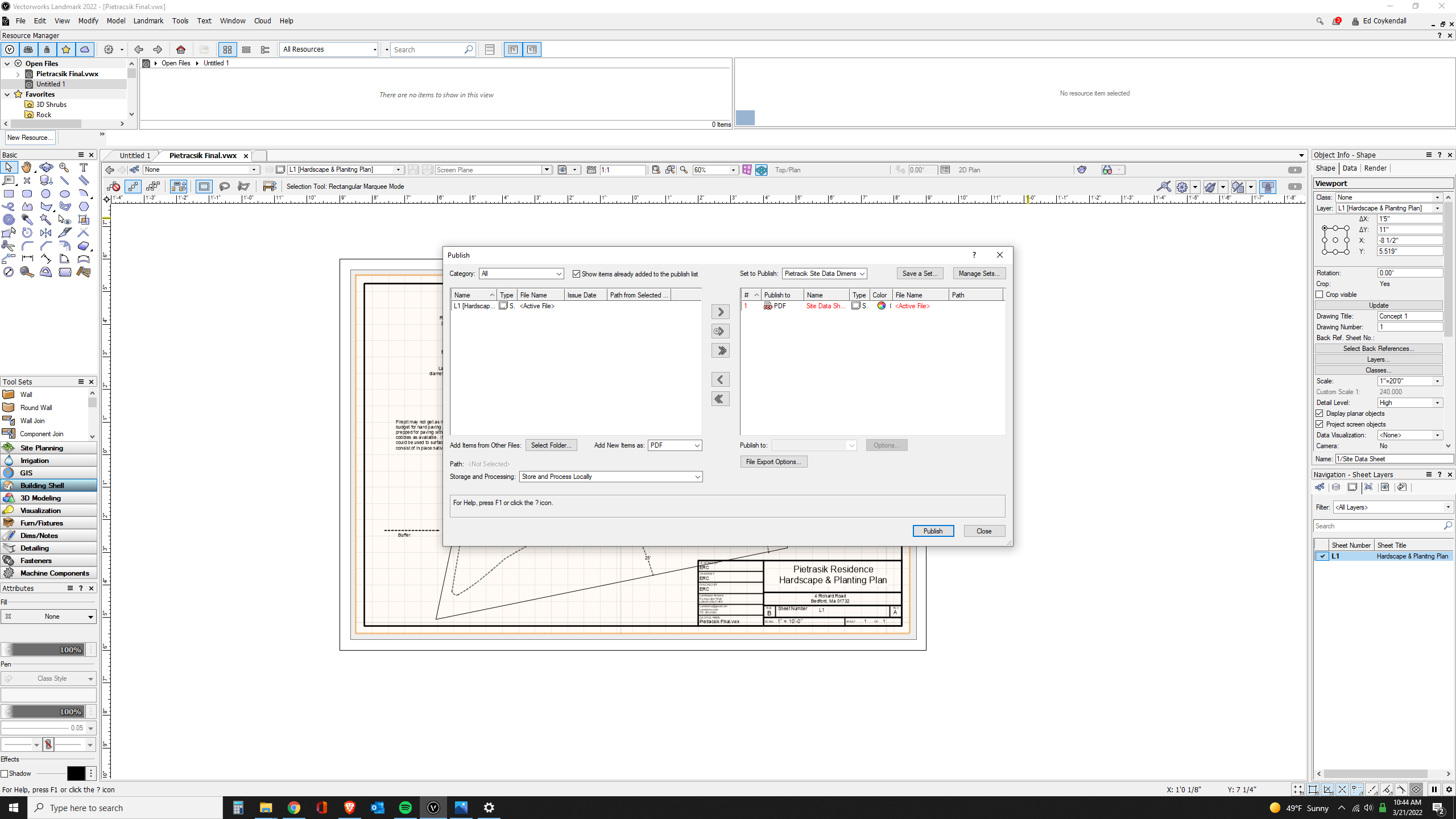Select the Pan hand tool
The height and width of the screenshot is (819, 1456).
(x=27, y=167)
